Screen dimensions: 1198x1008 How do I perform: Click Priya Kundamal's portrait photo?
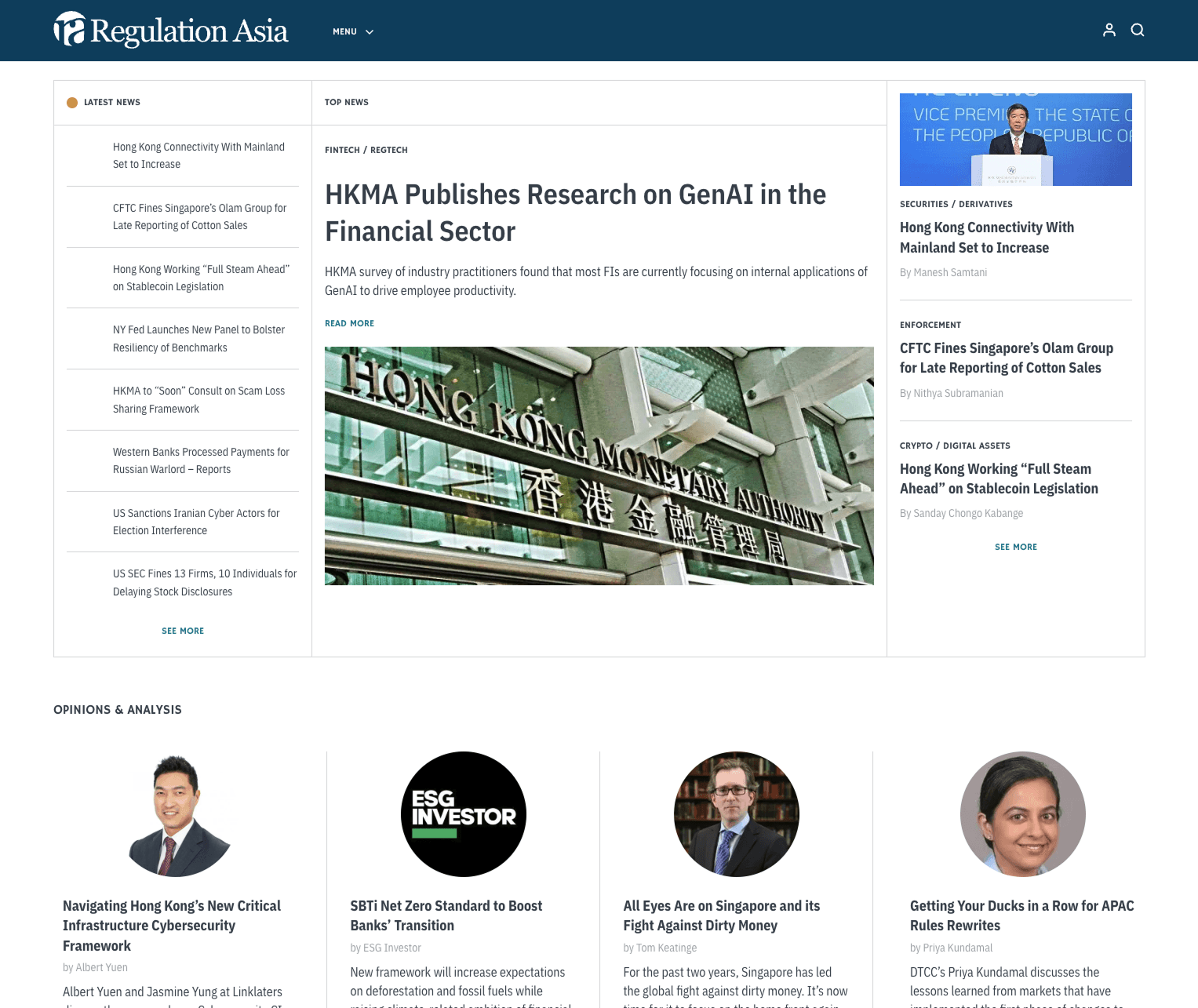tap(1023, 814)
